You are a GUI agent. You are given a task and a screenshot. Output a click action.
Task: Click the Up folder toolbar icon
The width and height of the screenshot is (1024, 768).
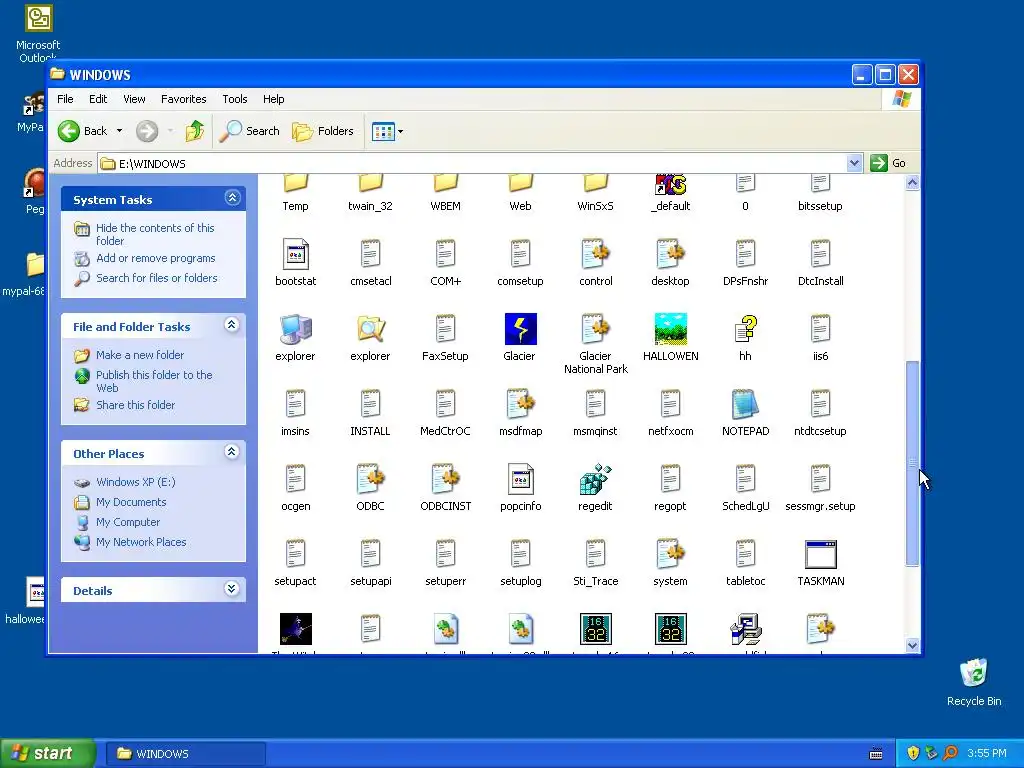point(194,131)
